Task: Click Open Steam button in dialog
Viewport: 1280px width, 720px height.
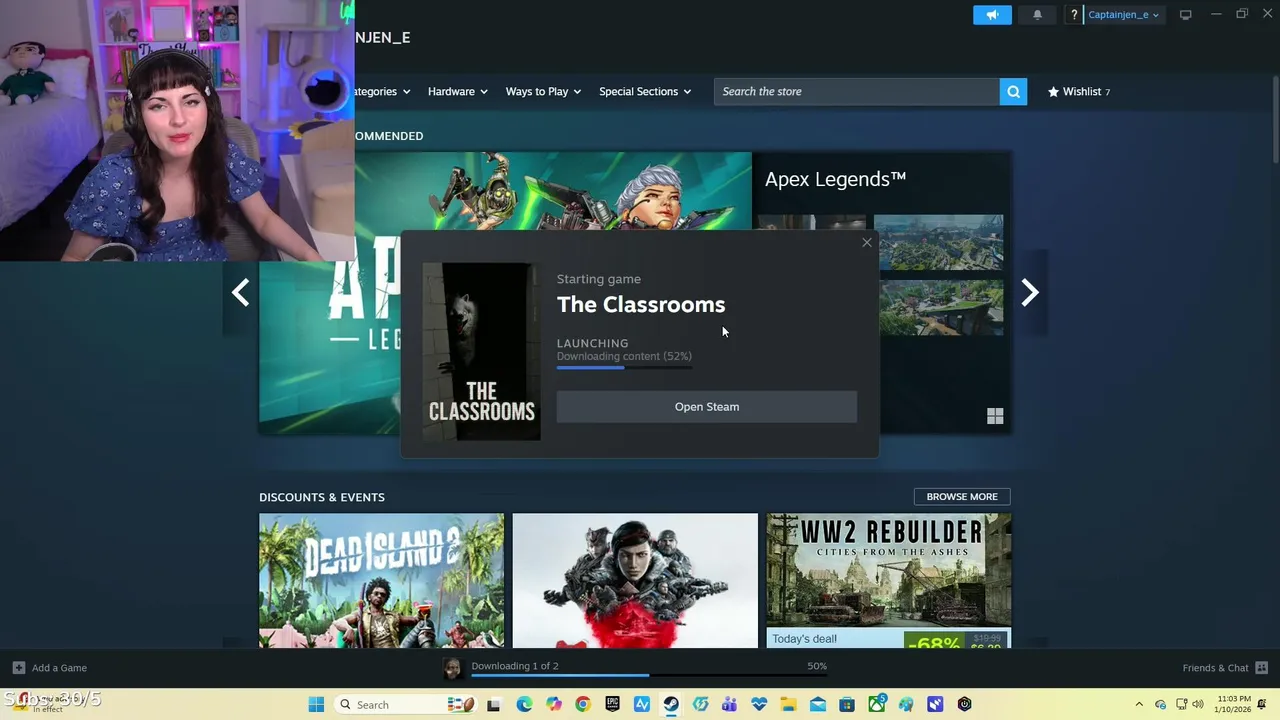Action: coord(707,407)
